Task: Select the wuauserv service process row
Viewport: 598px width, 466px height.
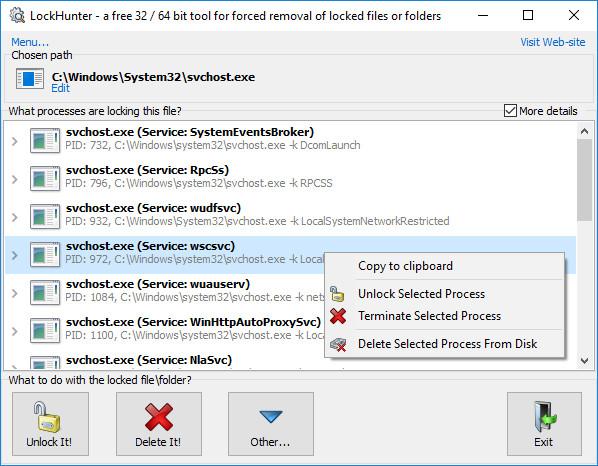Action: [164, 293]
